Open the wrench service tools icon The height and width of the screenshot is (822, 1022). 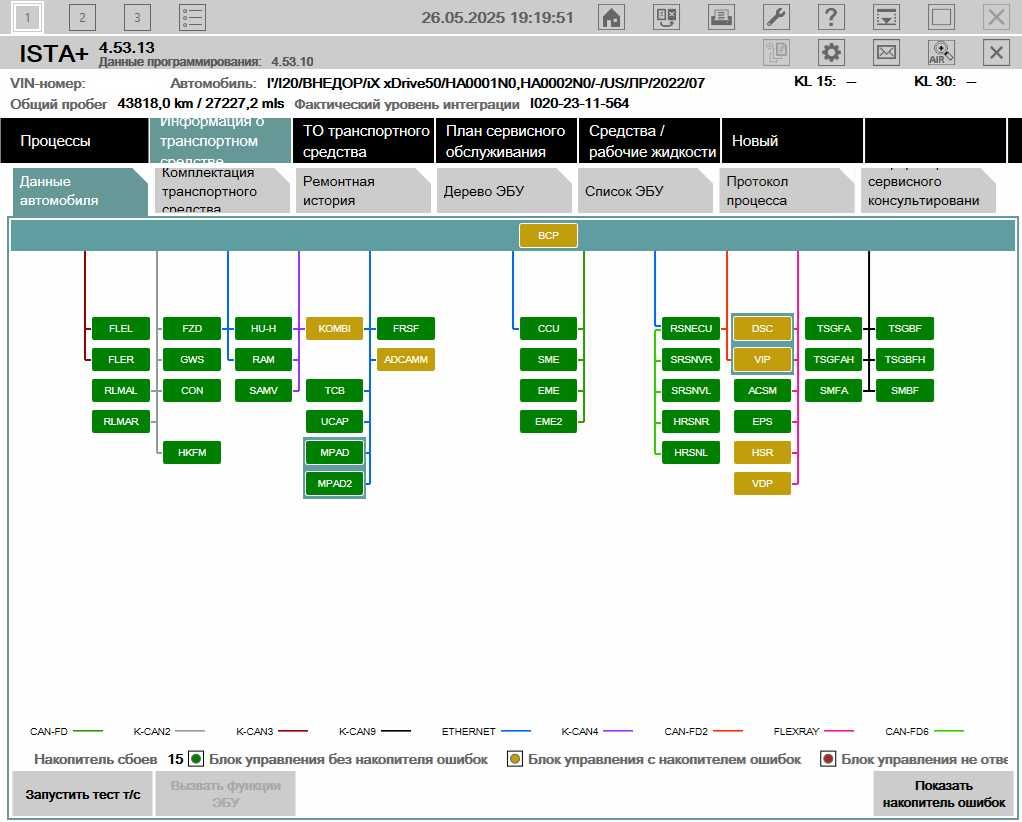776,17
